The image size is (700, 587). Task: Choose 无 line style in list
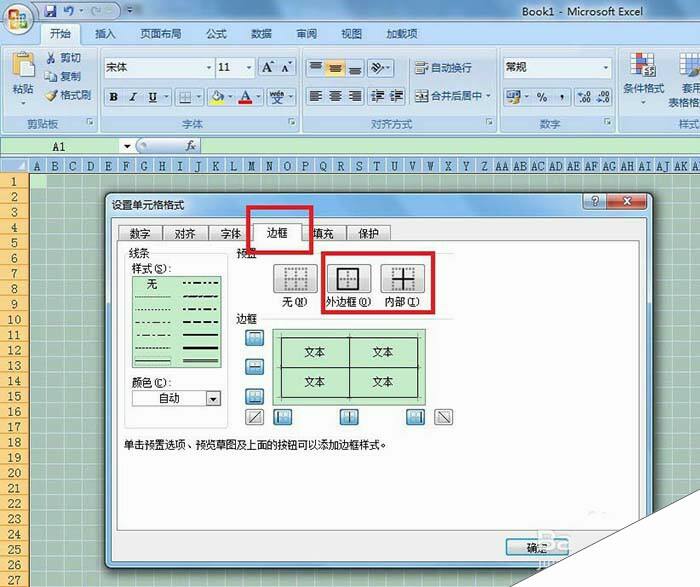click(x=152, y=284)
